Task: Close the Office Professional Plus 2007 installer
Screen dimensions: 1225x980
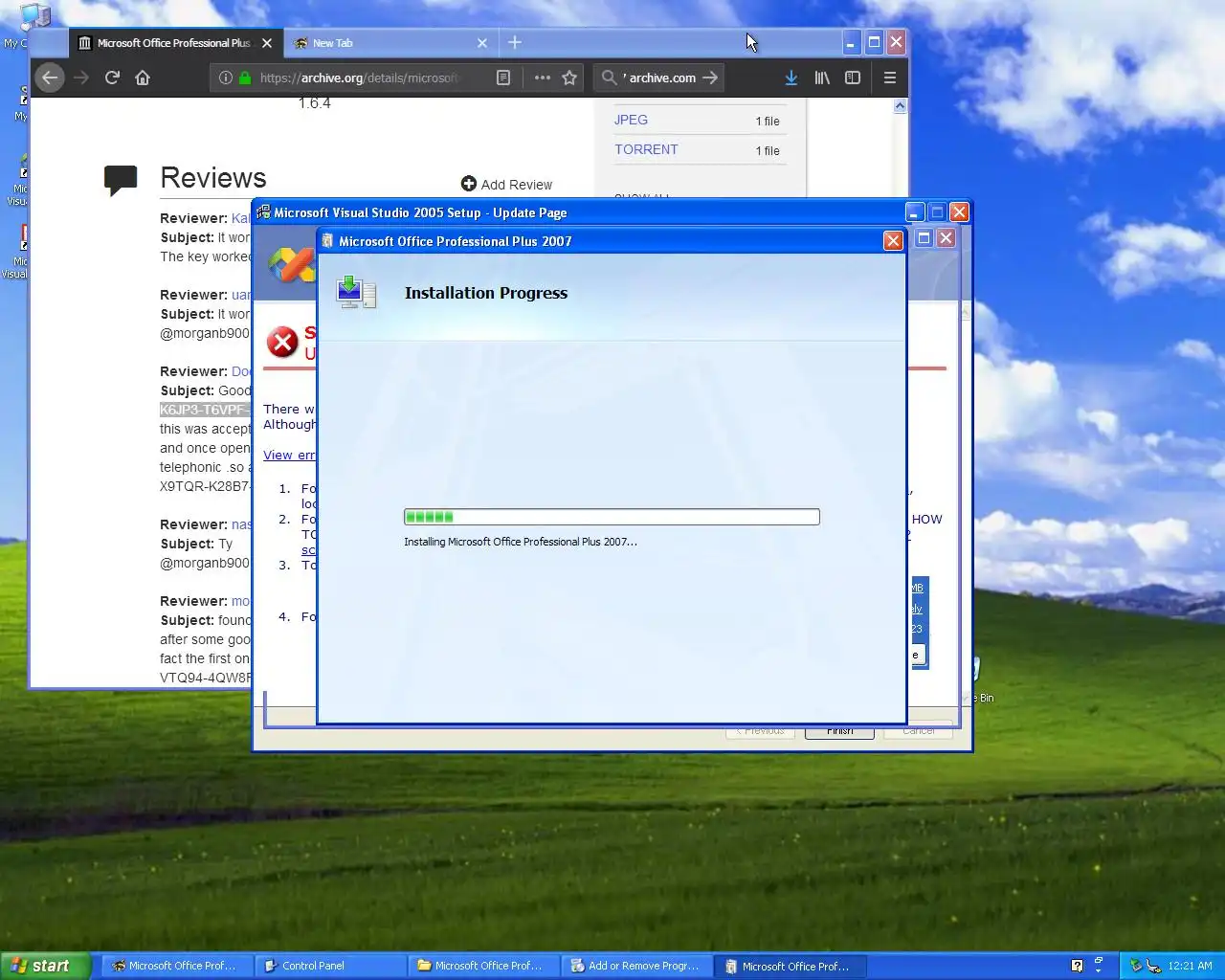Action: point(893,241)
